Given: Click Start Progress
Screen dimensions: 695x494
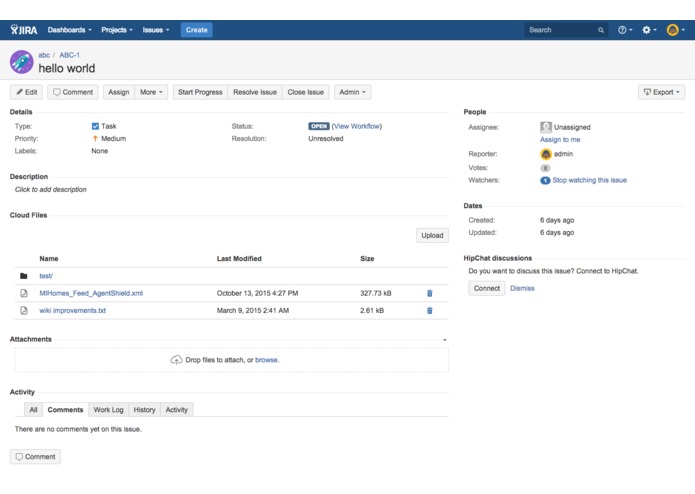Looking at the screenshot, I should (x=200, y=92).
